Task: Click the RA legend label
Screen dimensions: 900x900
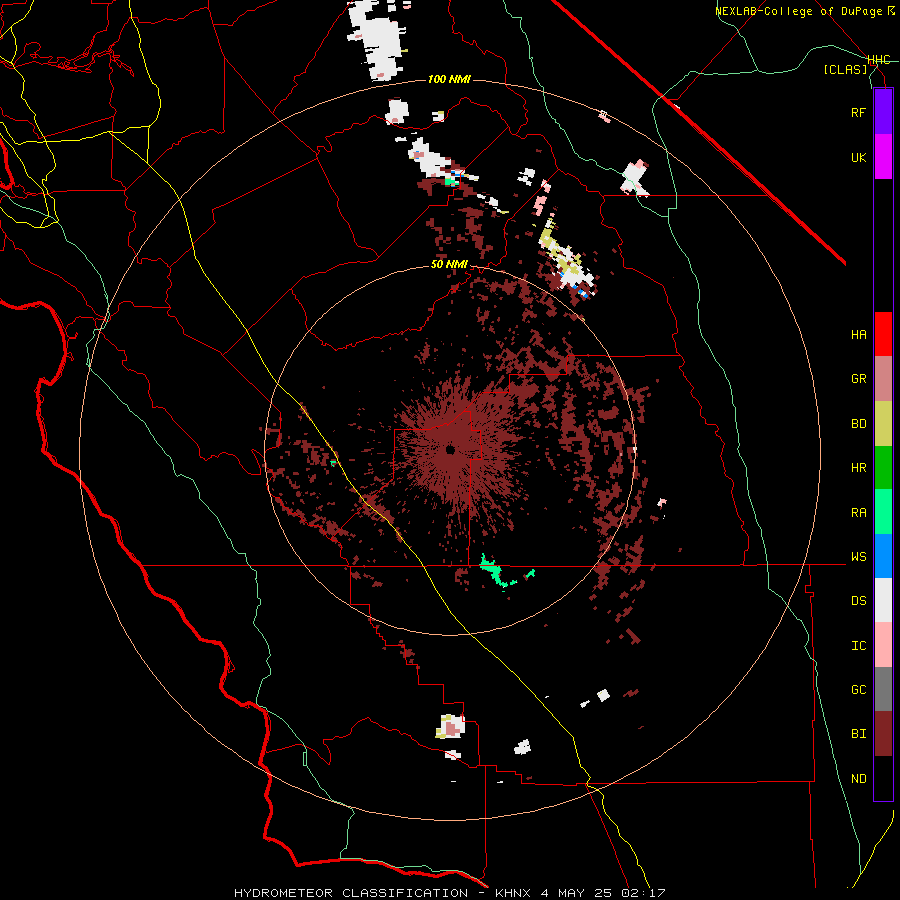Action: 858,513
